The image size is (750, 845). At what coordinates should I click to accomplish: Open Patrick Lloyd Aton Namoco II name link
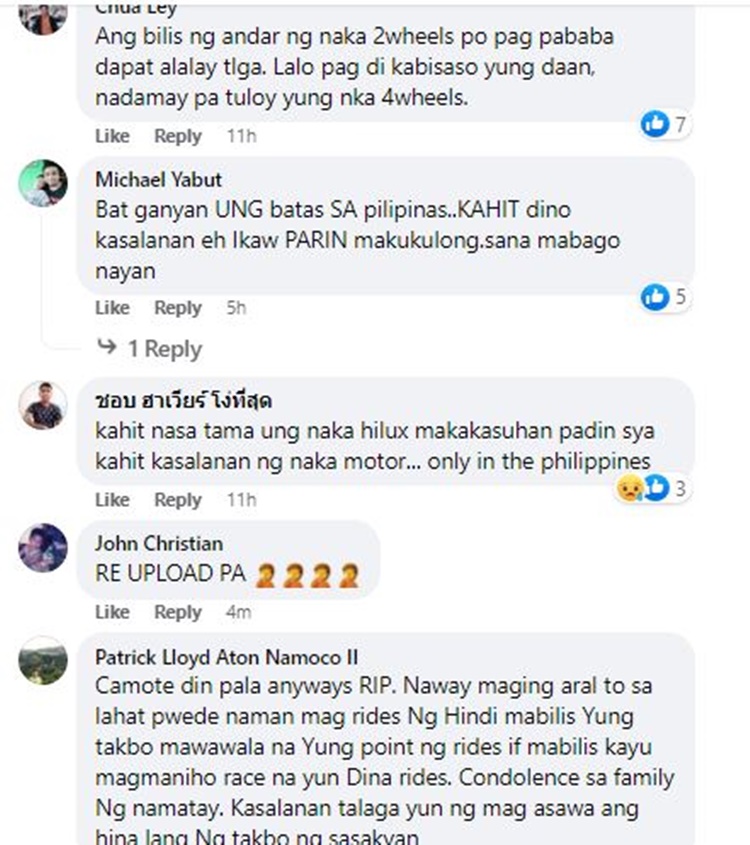(x=226, y=657)
